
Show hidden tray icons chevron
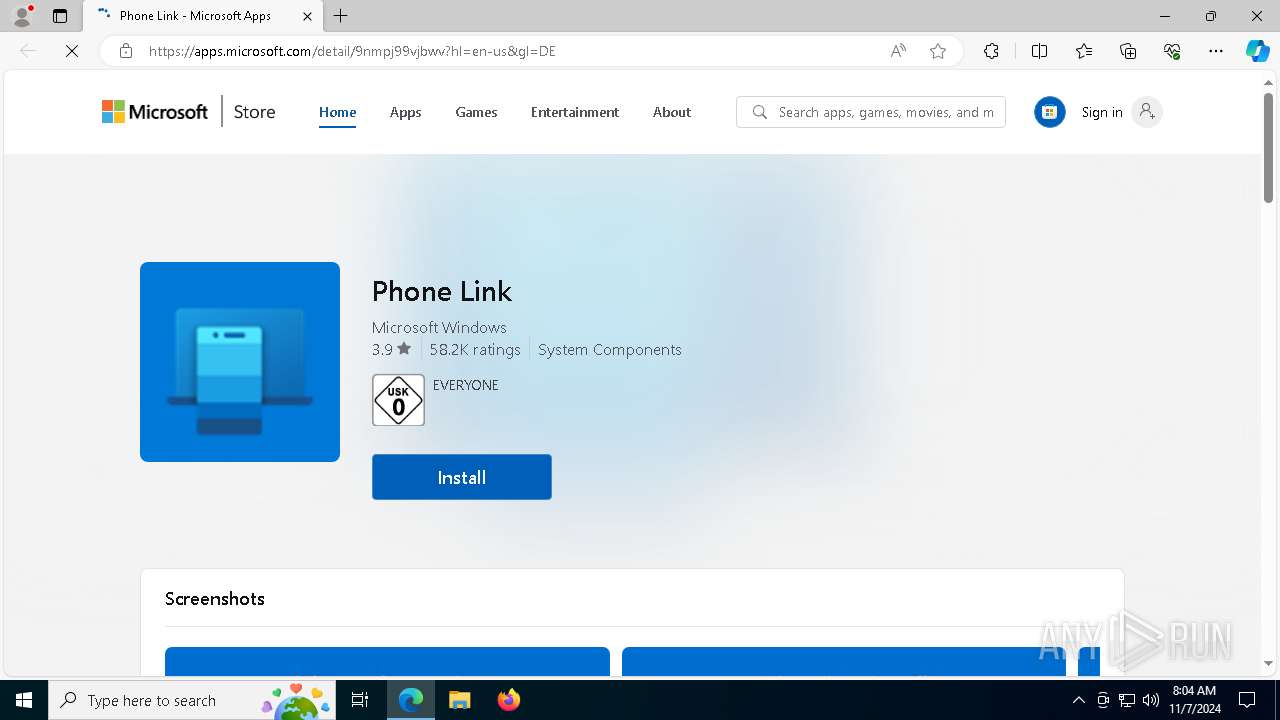pos(1078,700)
